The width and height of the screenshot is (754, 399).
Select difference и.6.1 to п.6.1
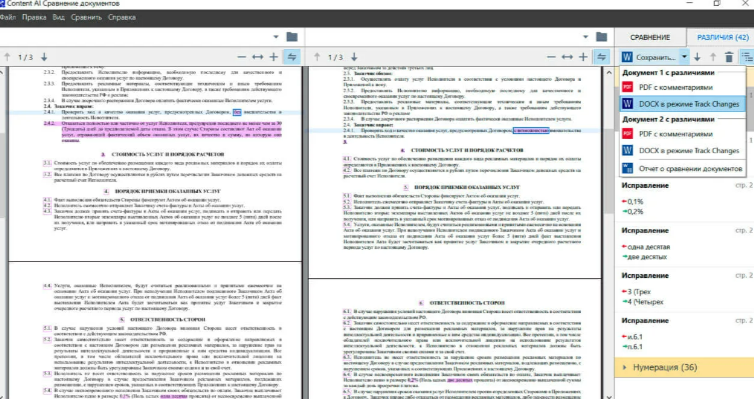pos(684,334)
